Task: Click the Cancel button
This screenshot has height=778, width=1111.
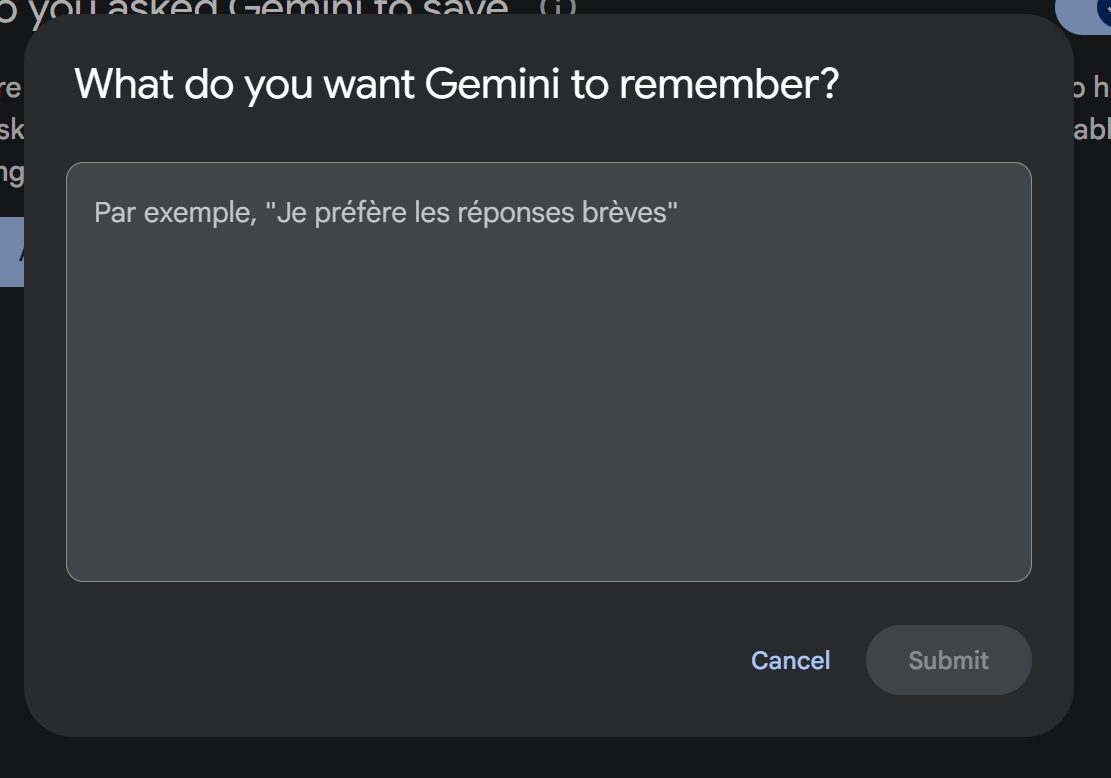Action: point(790,660)
